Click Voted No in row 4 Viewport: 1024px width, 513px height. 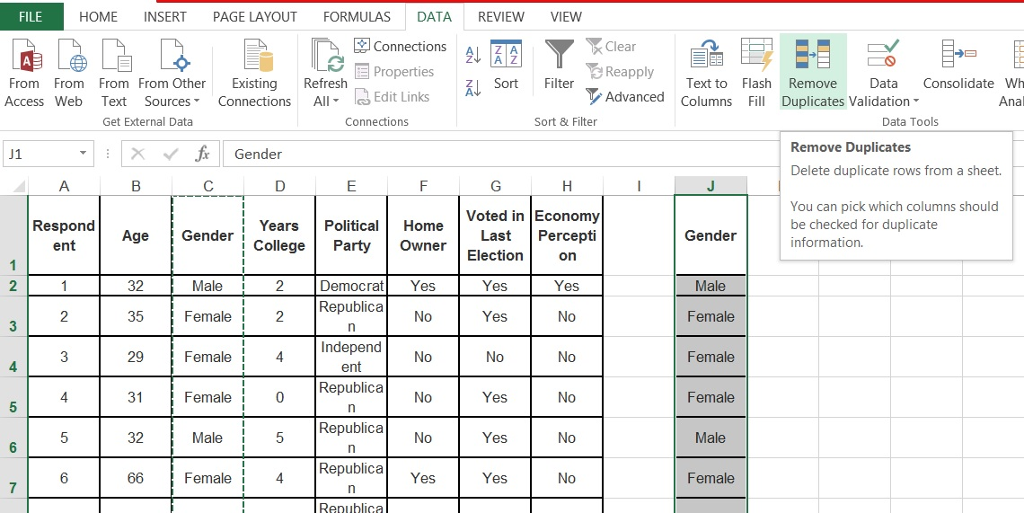pyautogui.click(x=495, y=357)
